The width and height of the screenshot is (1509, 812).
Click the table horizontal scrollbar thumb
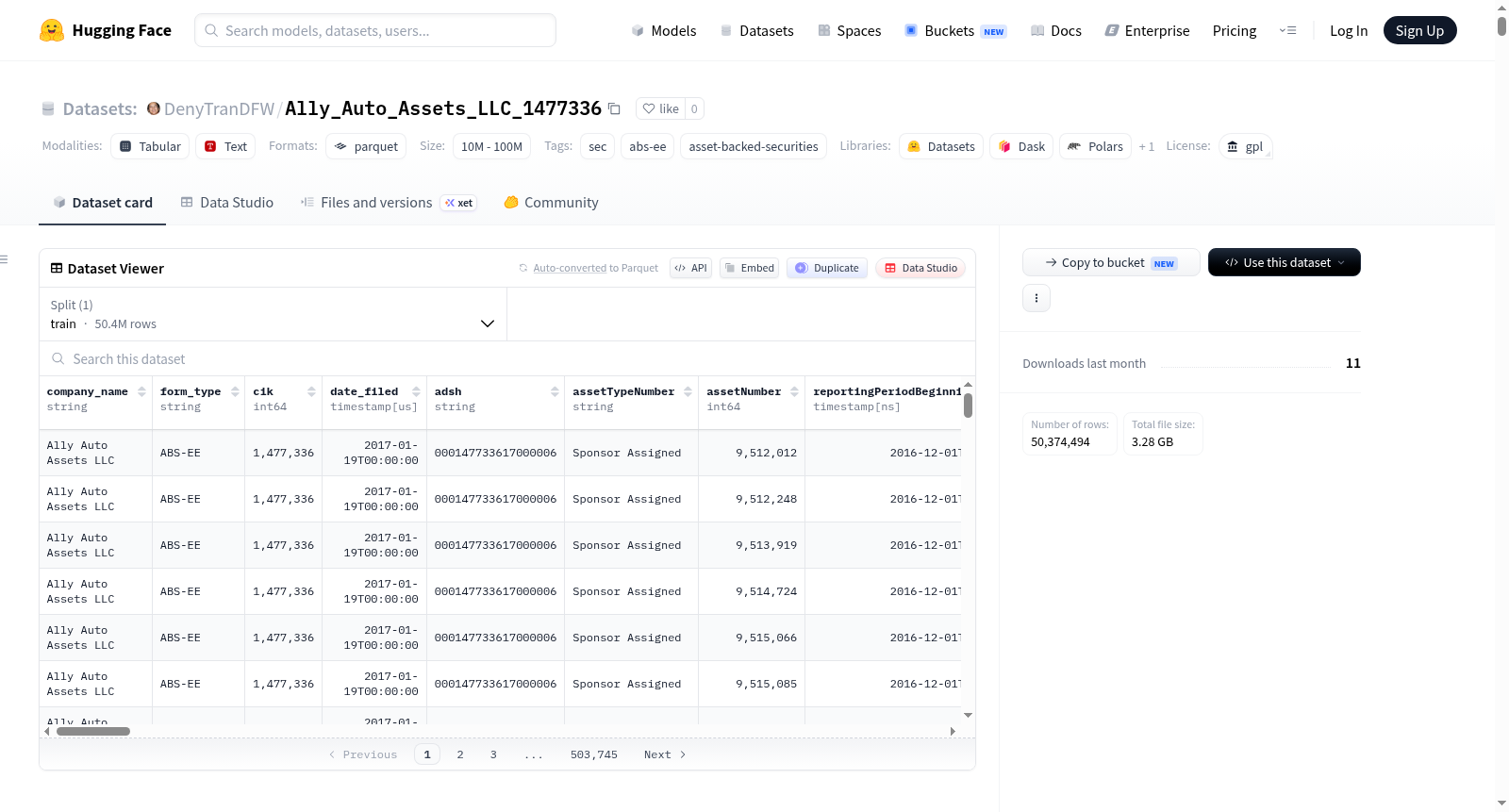[x=92, y=731]
